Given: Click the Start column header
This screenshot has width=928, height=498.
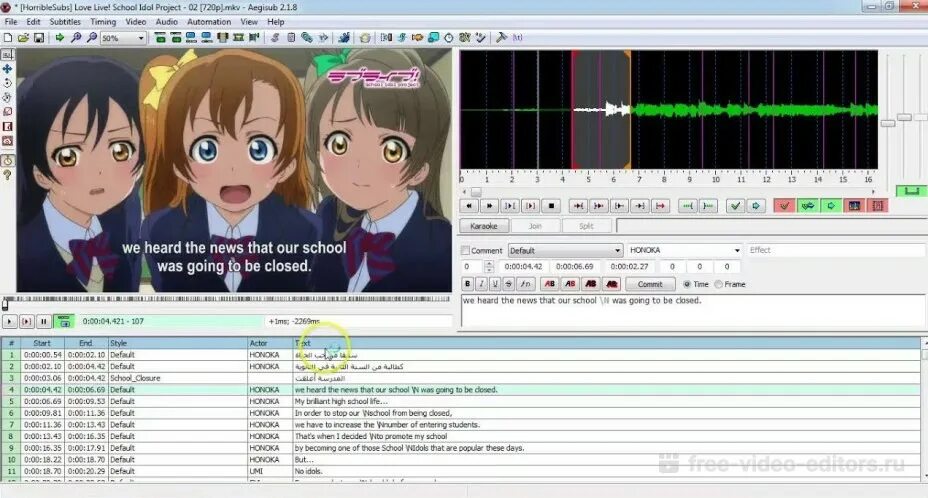Looking at the screenshot, I should [42, 343].
